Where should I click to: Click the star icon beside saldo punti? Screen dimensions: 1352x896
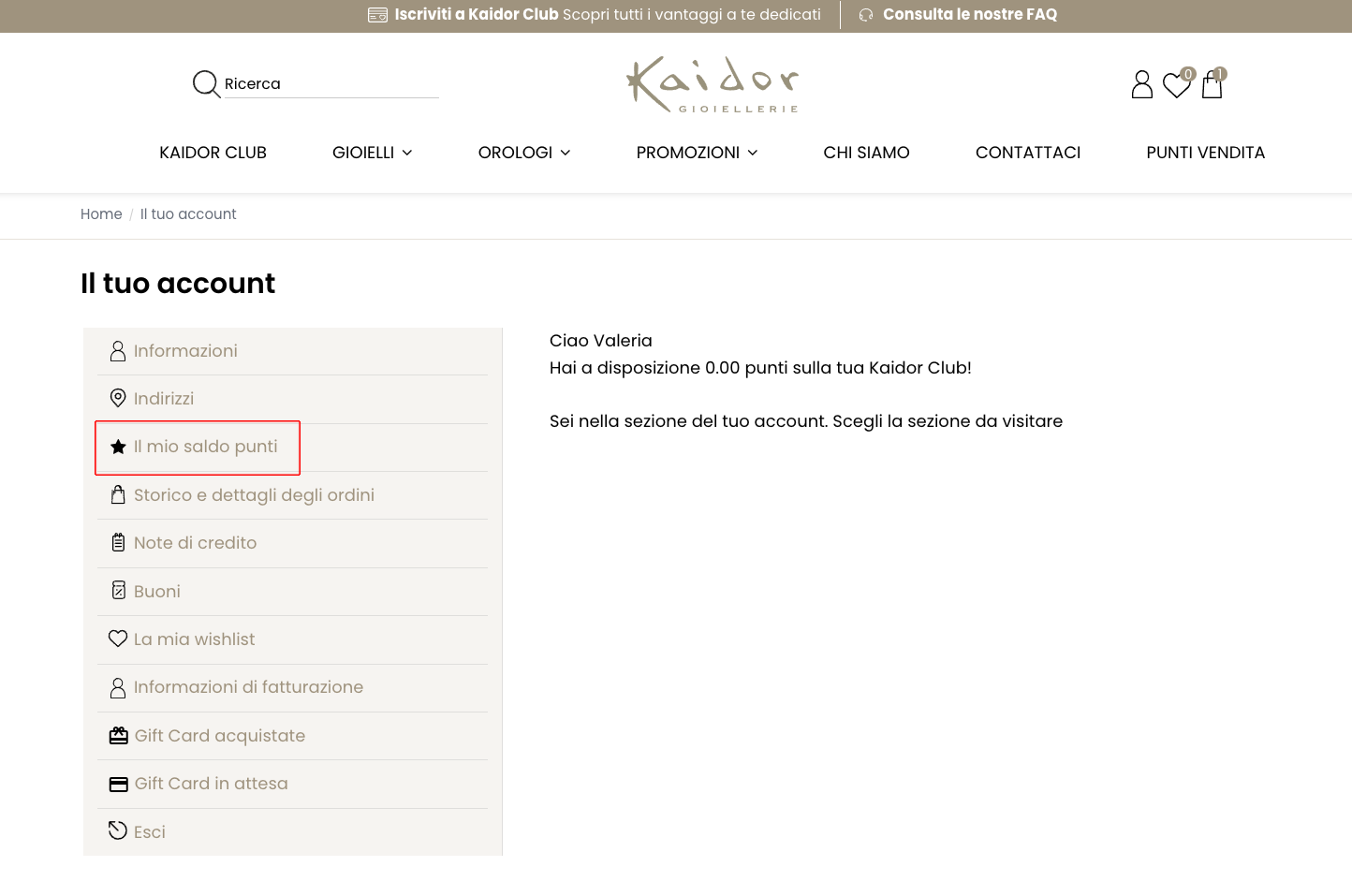[118, 447]
